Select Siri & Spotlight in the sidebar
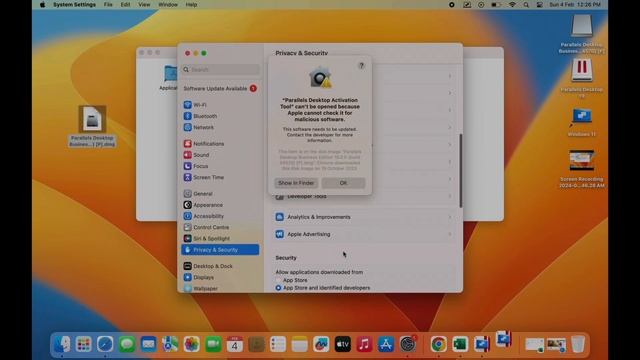 (207, 238)
